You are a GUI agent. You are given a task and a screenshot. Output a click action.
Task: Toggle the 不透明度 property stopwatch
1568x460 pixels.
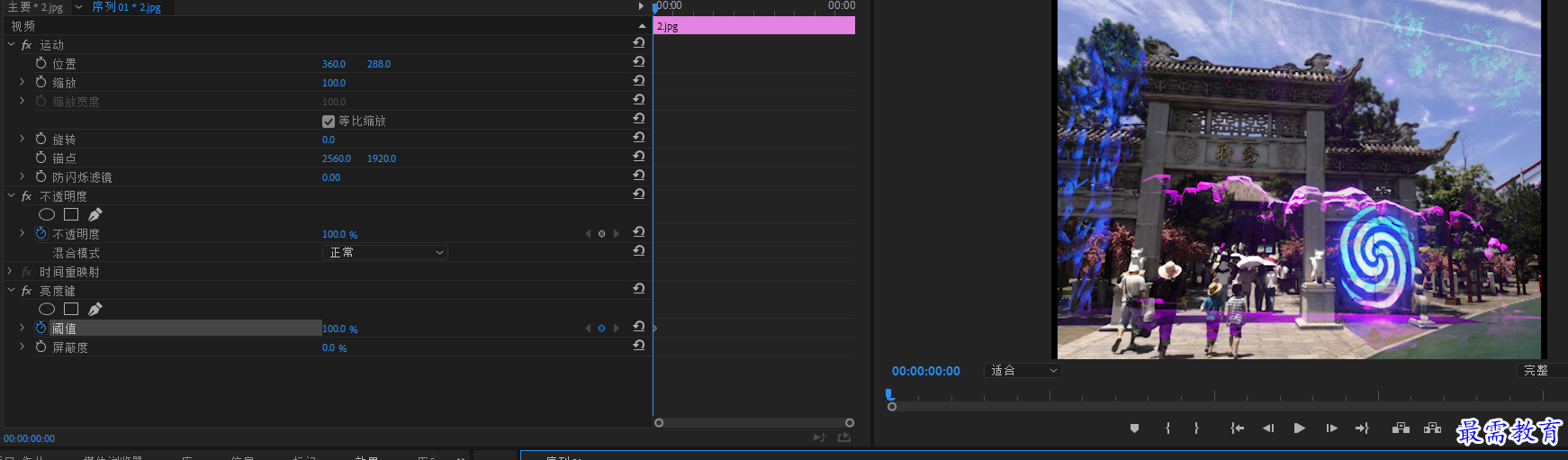[x=41, y=233]
